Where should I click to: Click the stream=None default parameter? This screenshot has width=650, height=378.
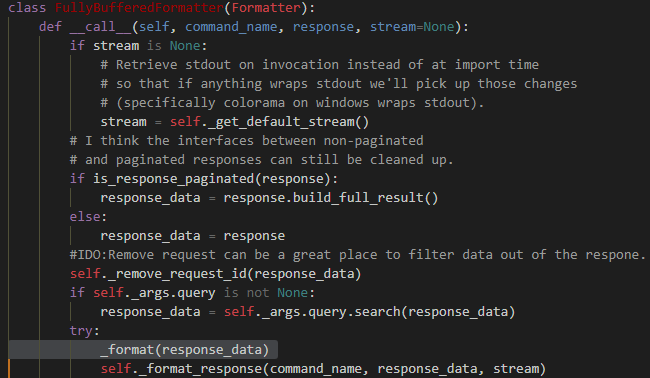412,27
